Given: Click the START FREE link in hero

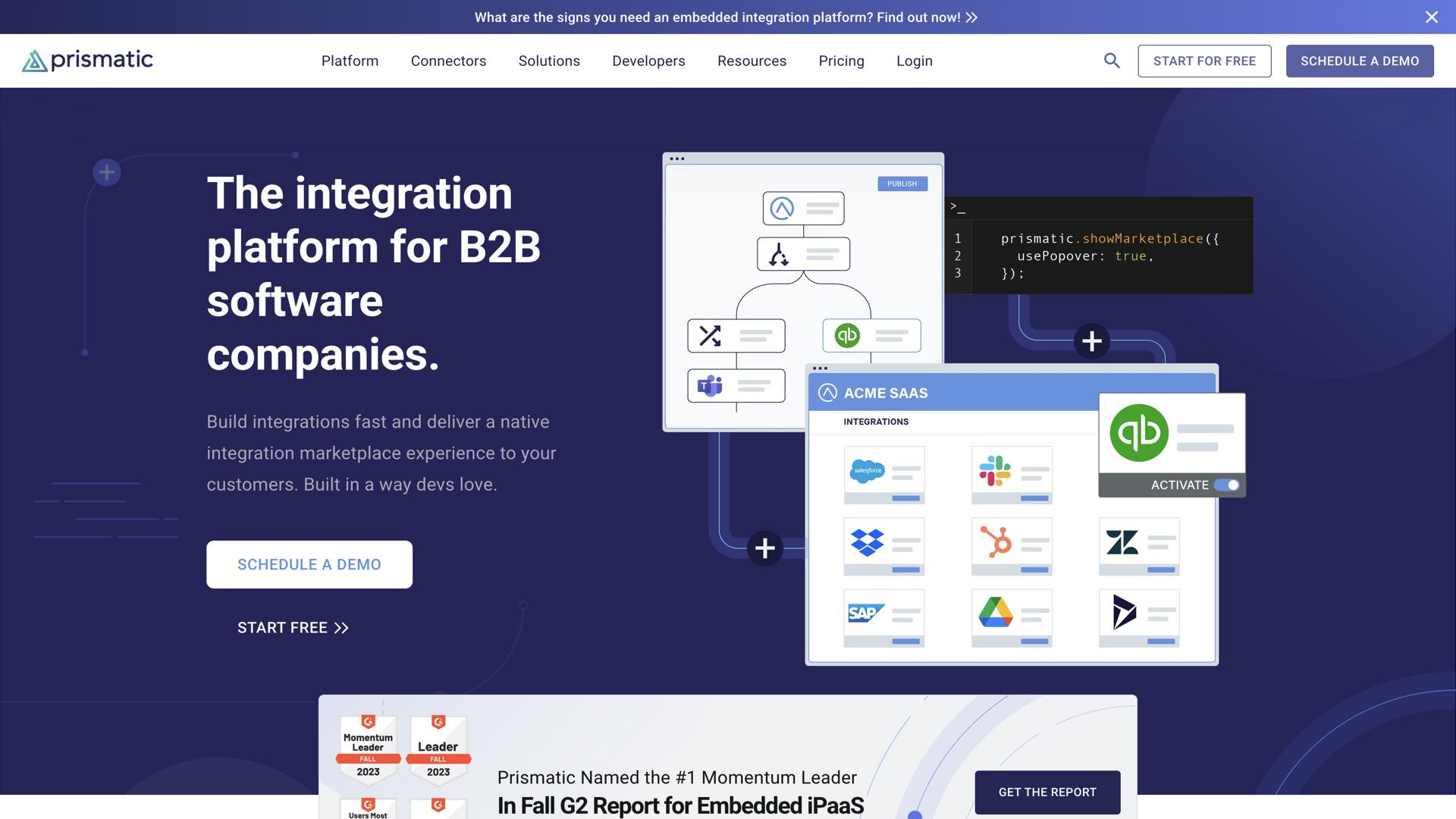Looking at the screenshot, I should coord(293,628).
